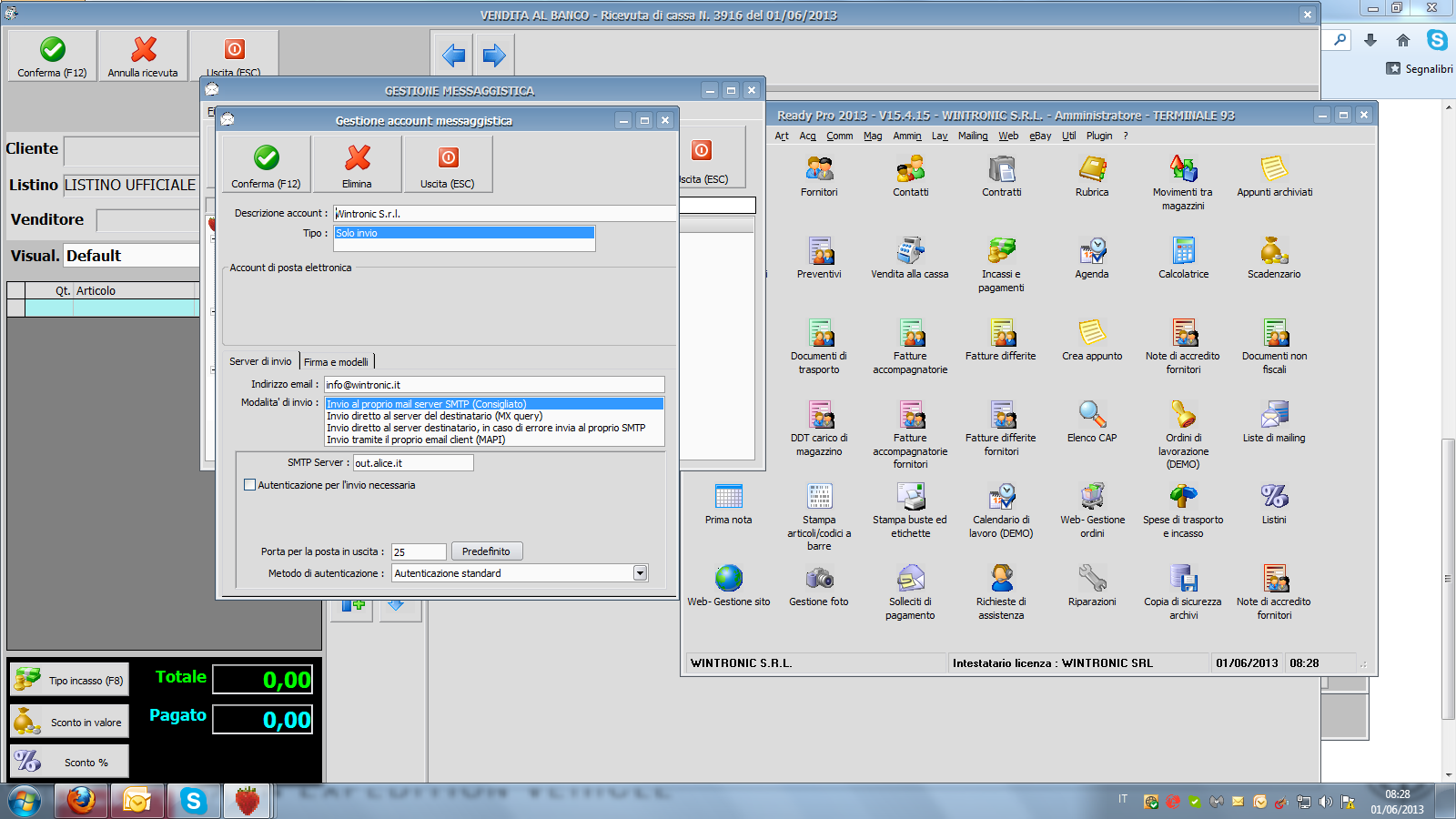This screenshot has height=819, width=1456.
Task: Click the Windows Start button
Action: click(25, 801)
